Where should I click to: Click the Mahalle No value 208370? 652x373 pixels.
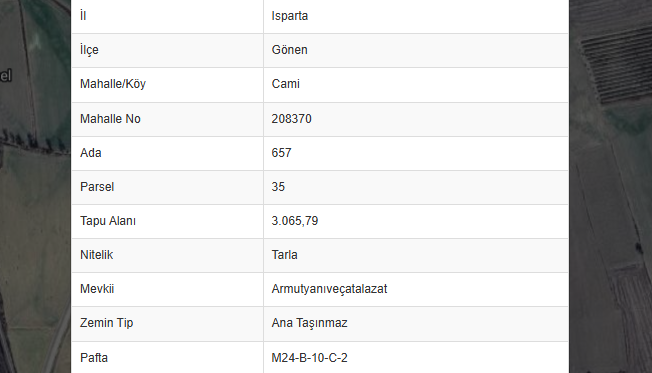click(x=291, y=119)
